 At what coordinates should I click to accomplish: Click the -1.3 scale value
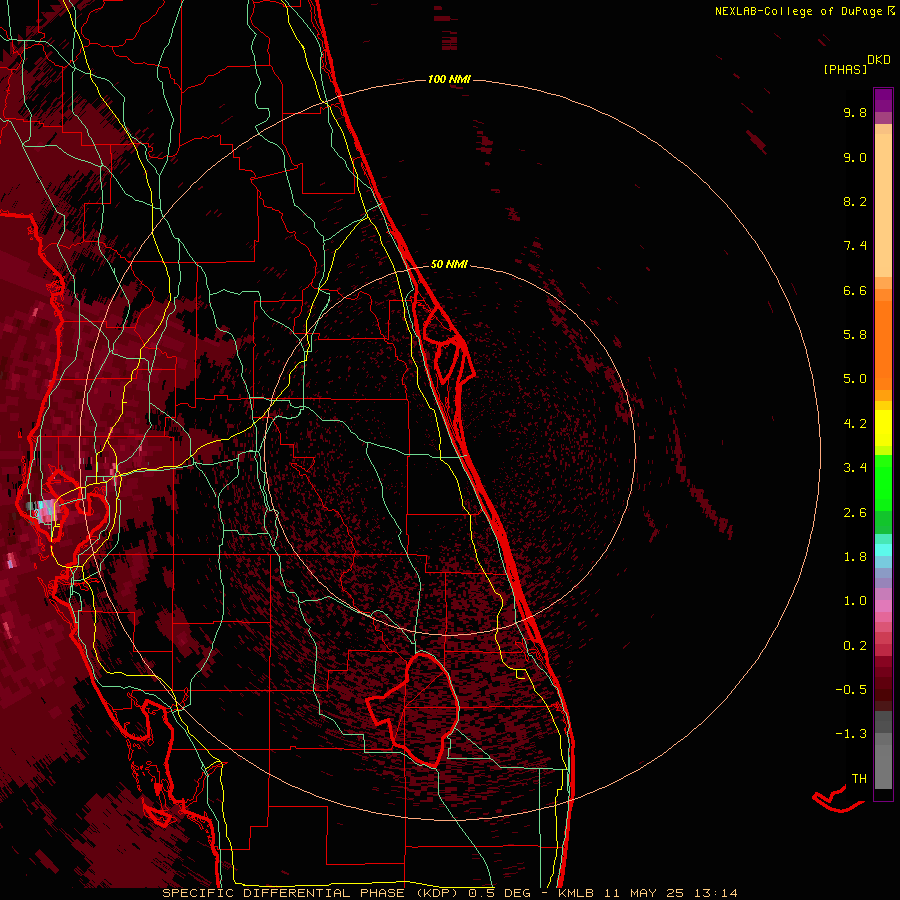(851, 734)
